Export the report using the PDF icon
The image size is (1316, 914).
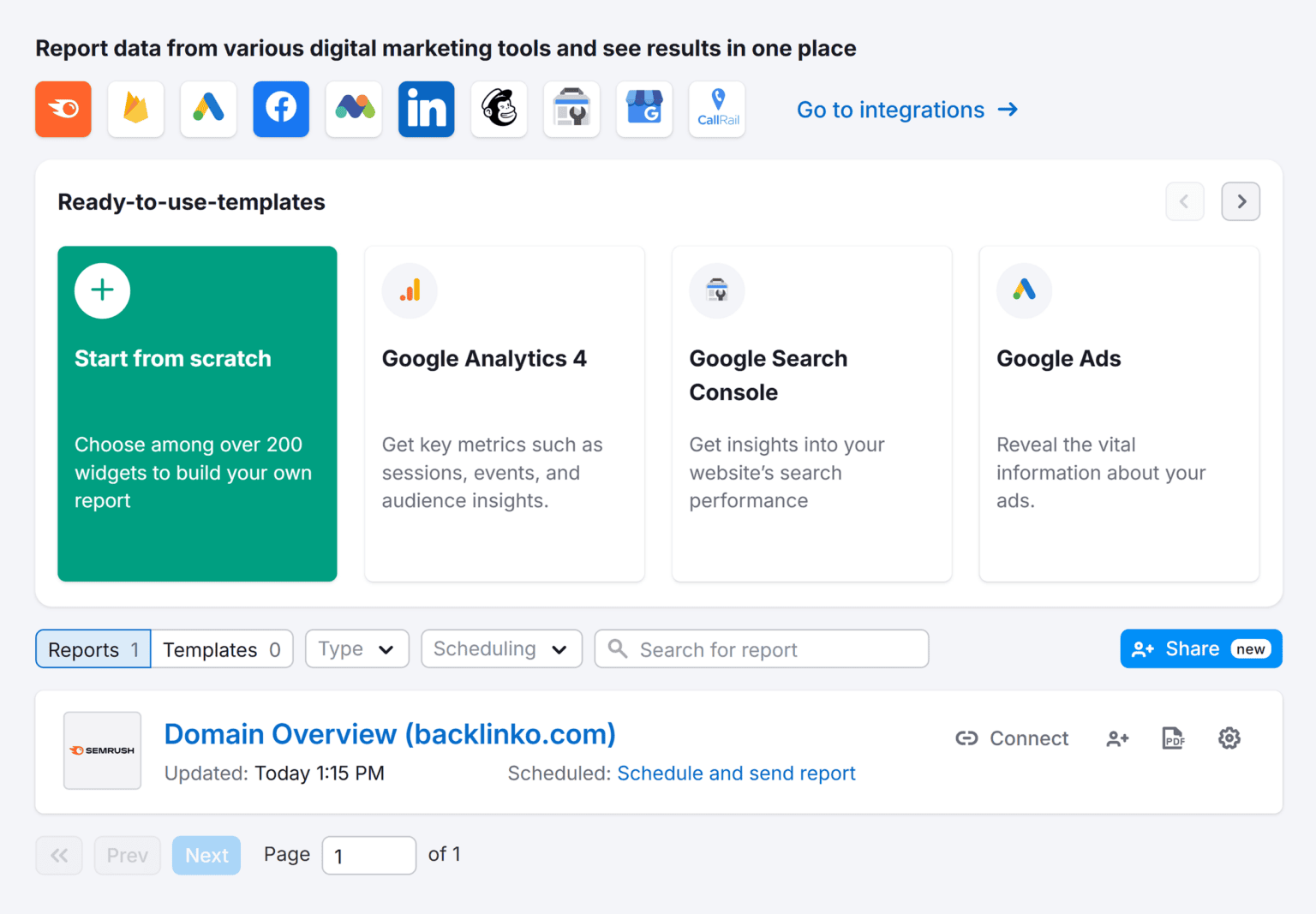pyautogui.click(x=1173, y=738)
